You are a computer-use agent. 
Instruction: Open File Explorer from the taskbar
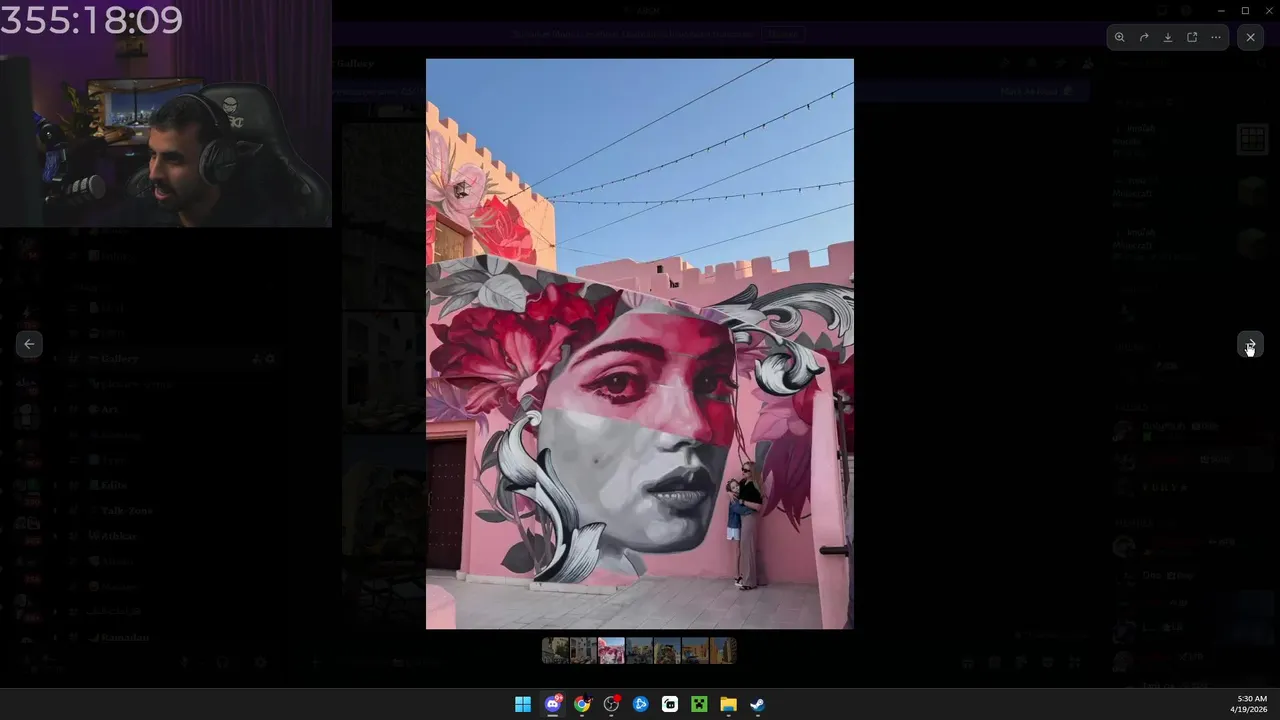pos(729,704)
